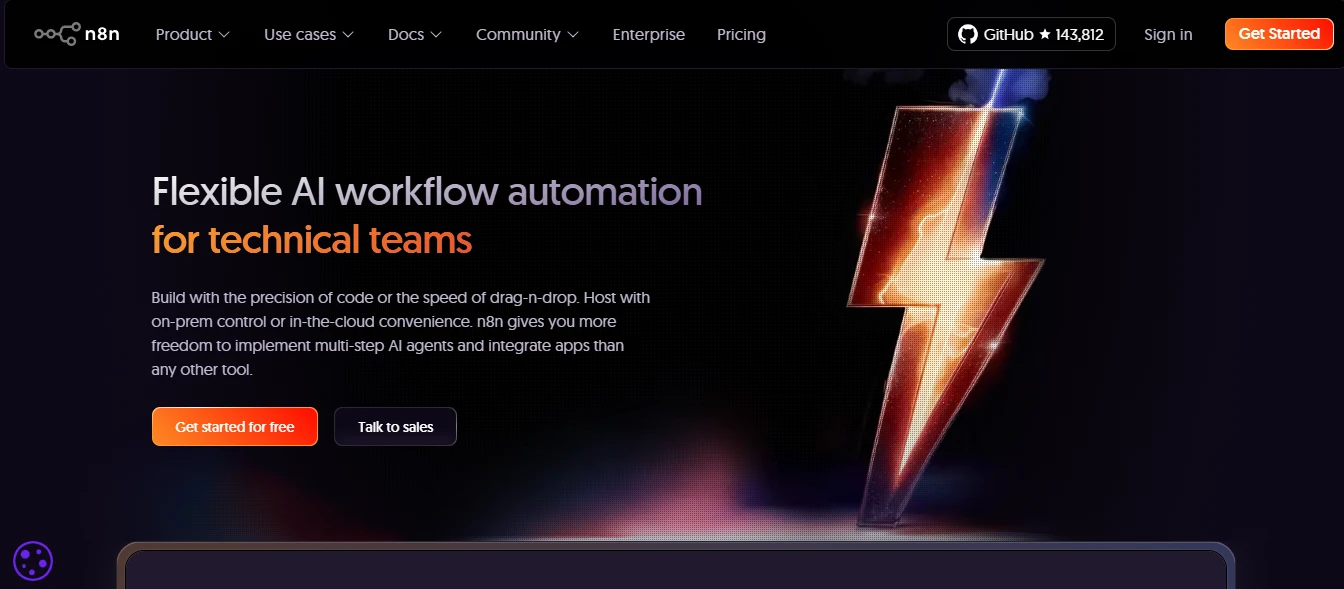Screen dimensions: 1344x589
Task: Open the Docs menu label
Action: (406, 35)
